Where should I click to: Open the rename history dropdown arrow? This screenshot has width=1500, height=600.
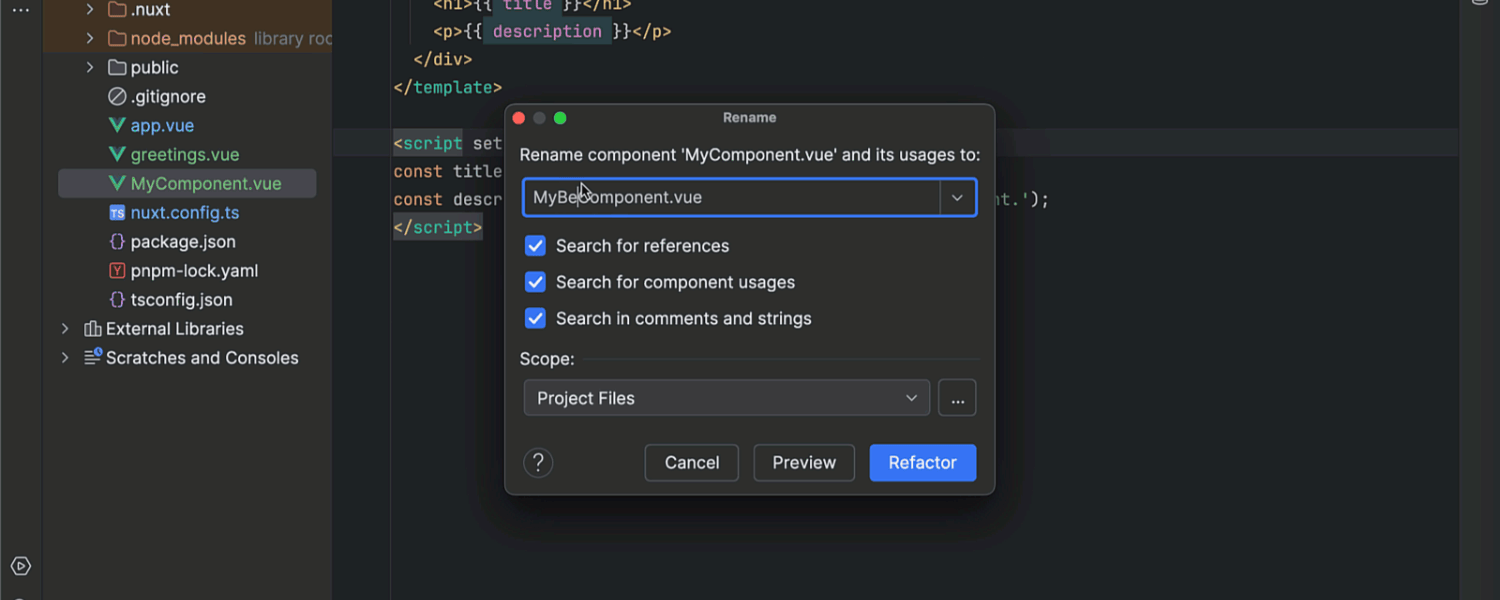coord(957,198)
